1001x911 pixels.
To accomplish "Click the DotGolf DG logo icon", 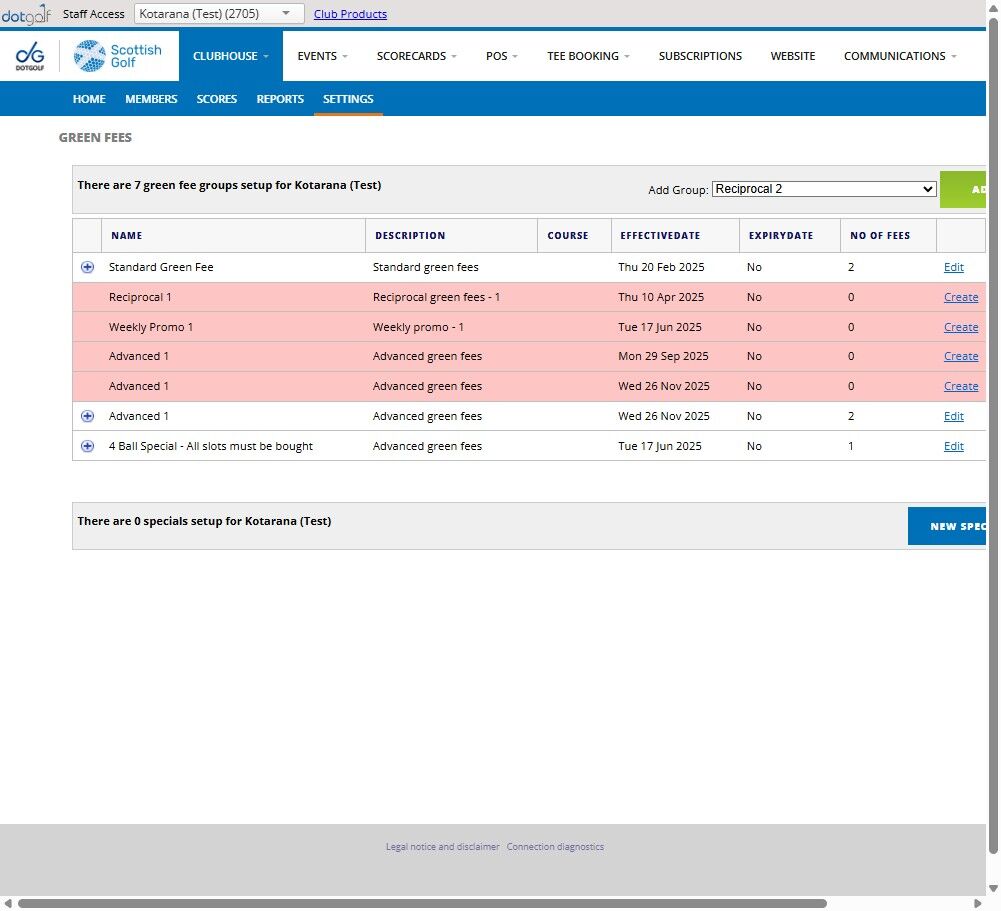I will [29, 56].
